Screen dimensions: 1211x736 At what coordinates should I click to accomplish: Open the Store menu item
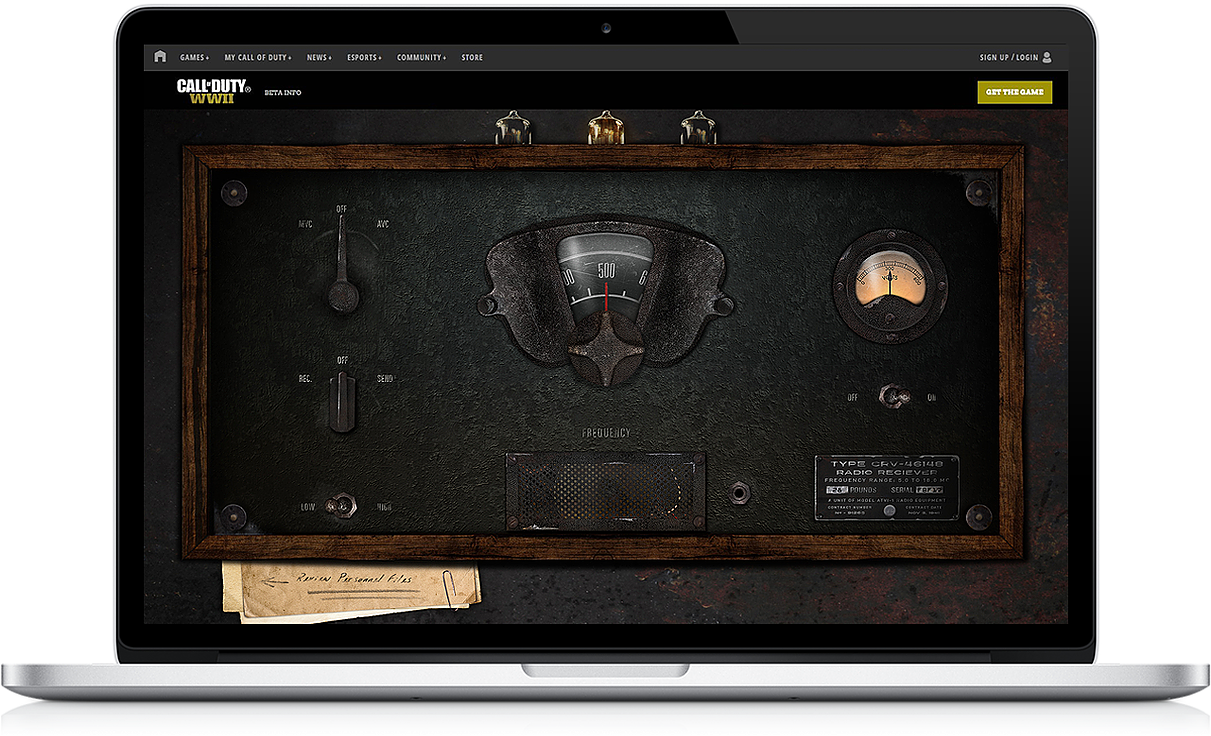[x=472, y=58]
